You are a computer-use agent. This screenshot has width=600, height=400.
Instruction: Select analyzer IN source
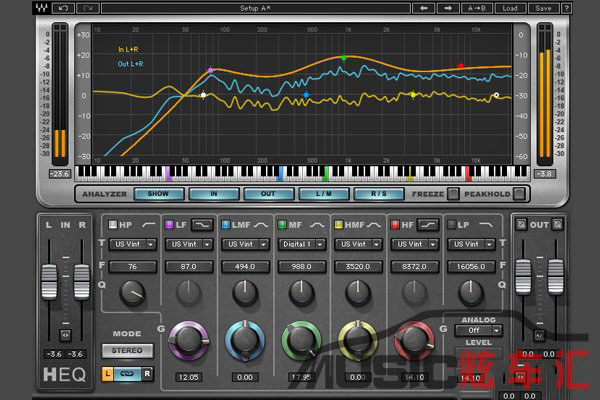[214, 194]
